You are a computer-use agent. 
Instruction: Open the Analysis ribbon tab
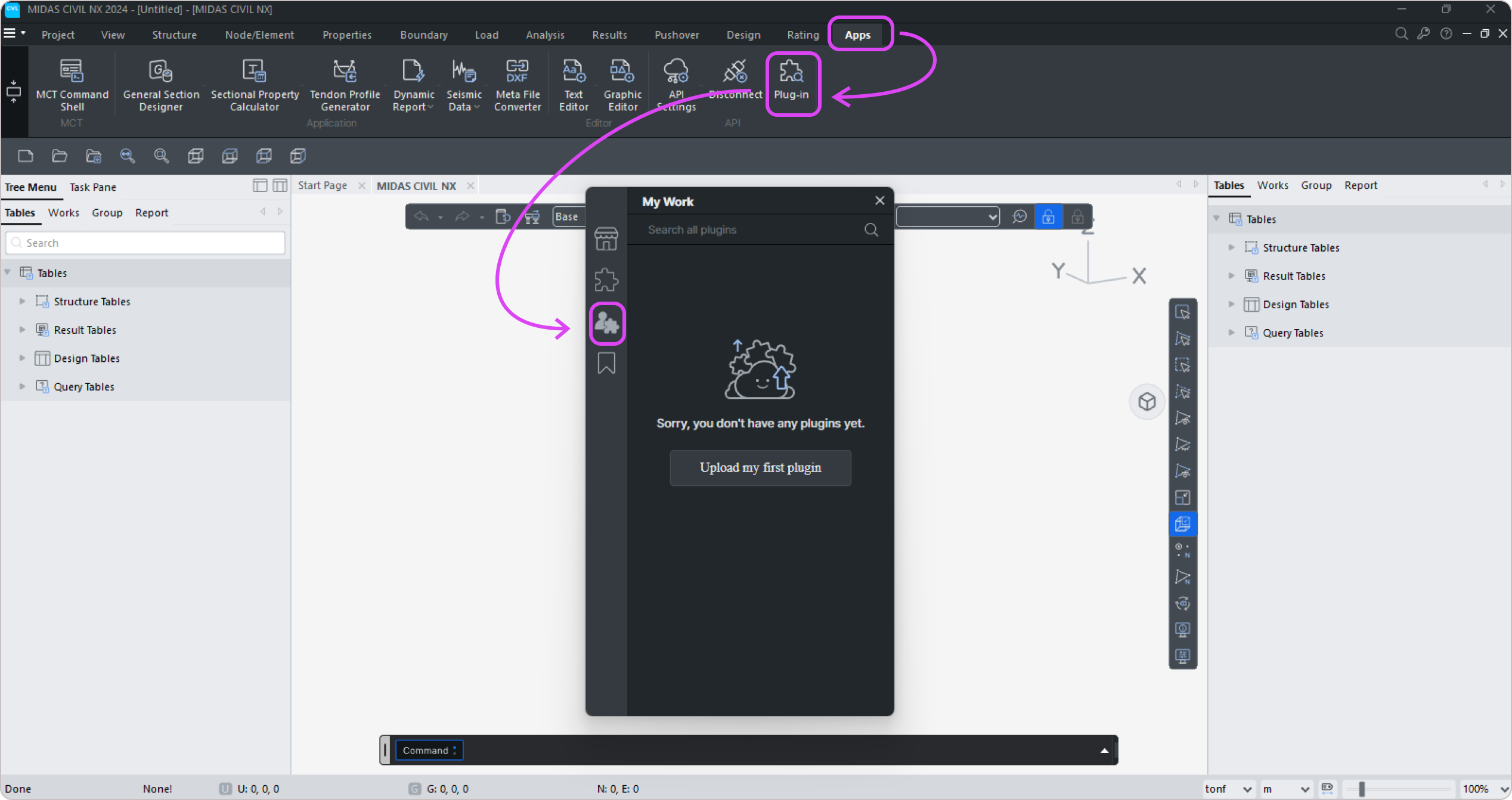545,35
